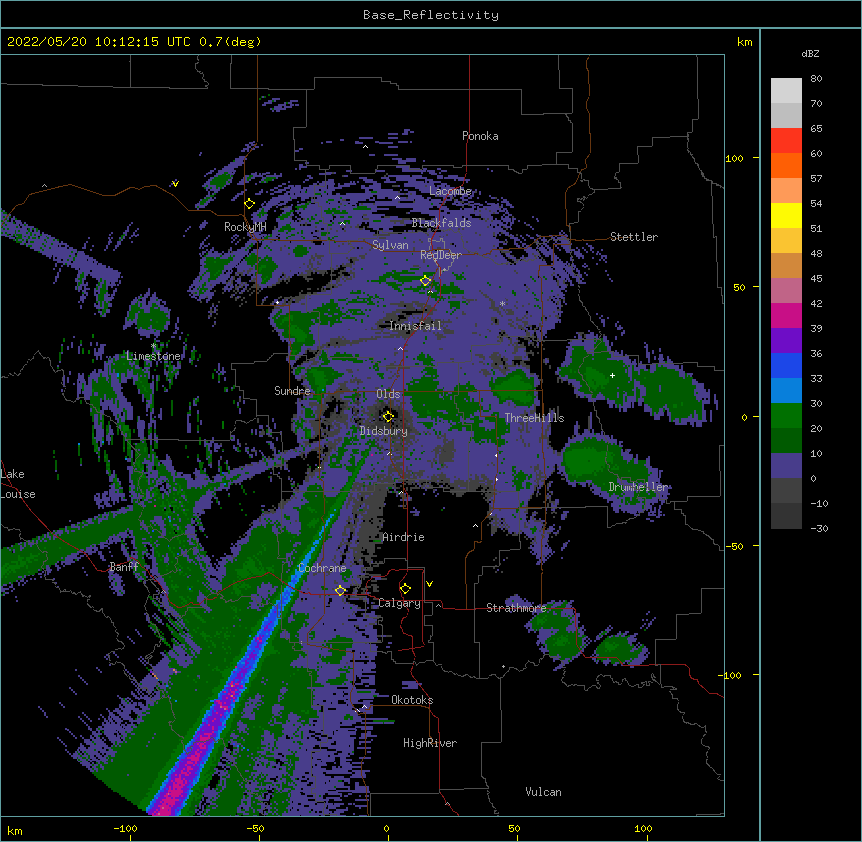
Task: Click the Innisfail label
Action: [x=415, y=326]
